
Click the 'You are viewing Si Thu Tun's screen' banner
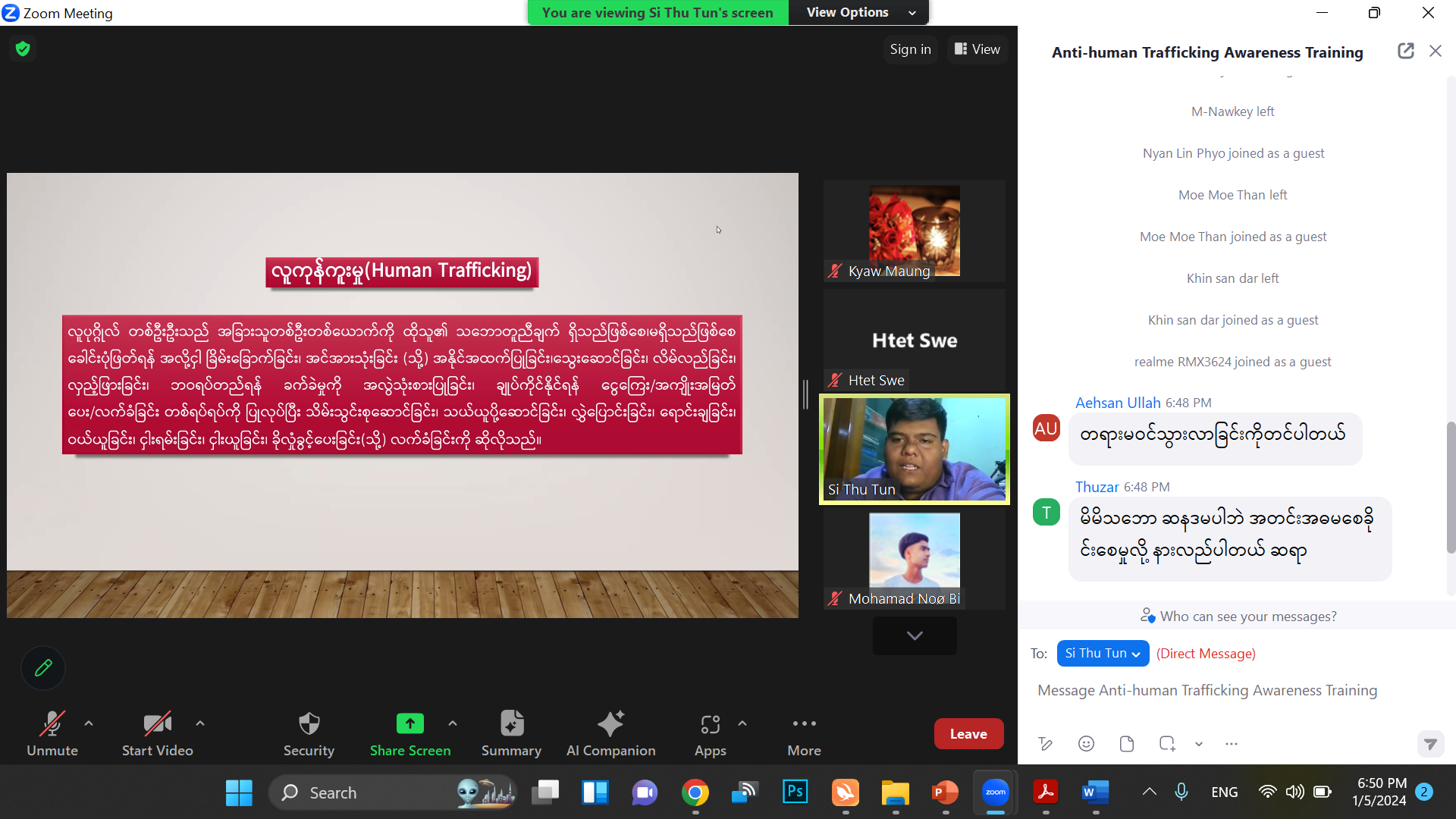(x=657, y=12)
